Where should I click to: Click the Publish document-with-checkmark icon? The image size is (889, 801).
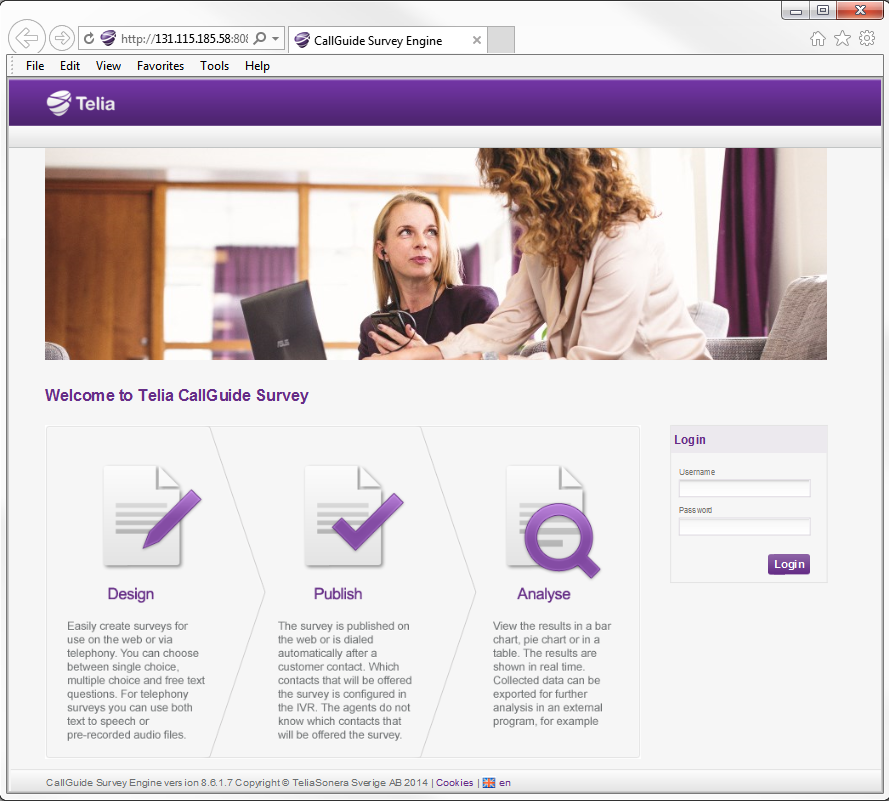(353, 516)
